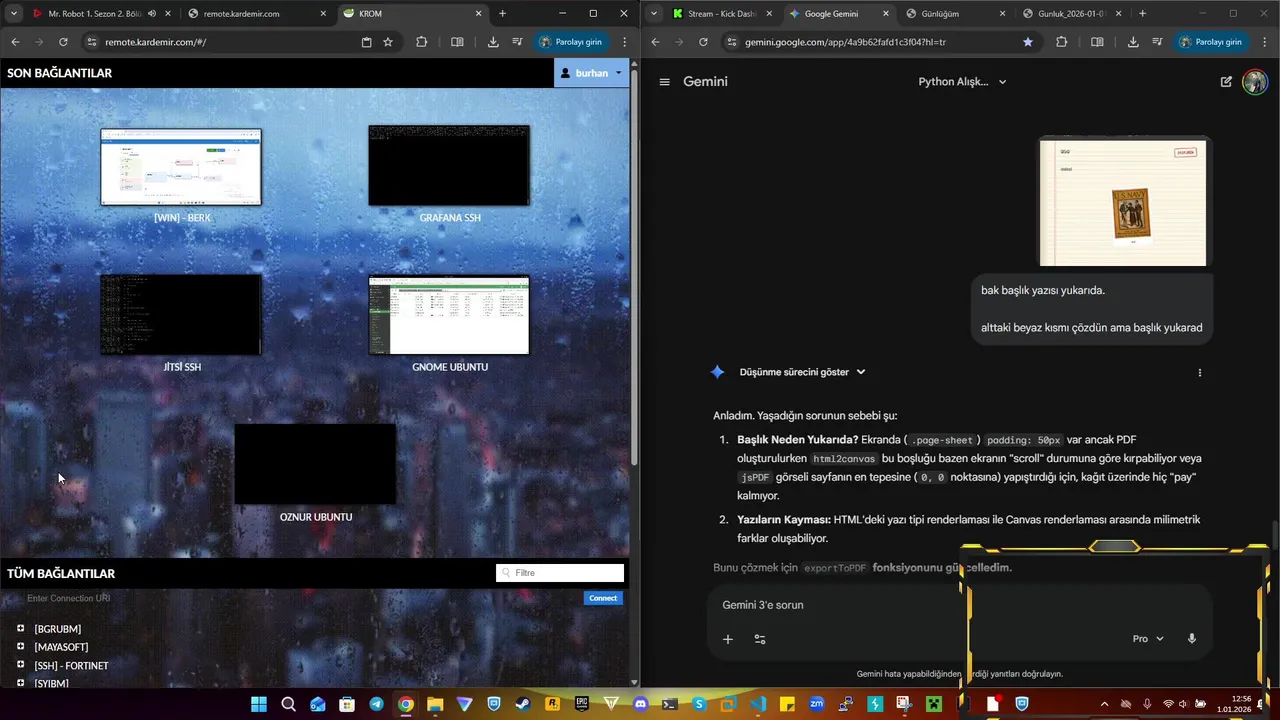
Task: Open the Pro model selector dropdown
Action: pyautogui.click(x=1148, y=639)
